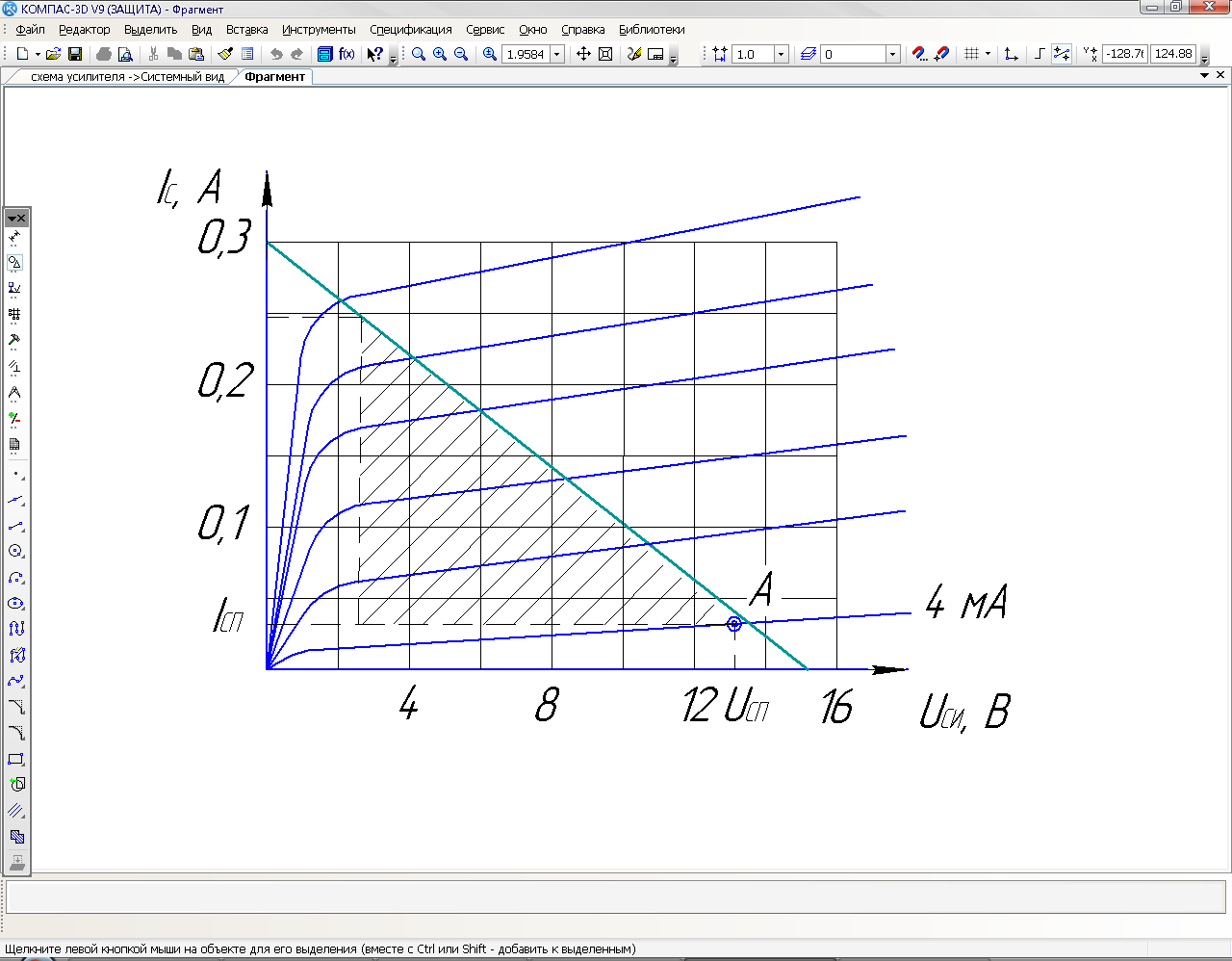Open the Файл menu
The image size is (1232, 961).
[30, 30]
